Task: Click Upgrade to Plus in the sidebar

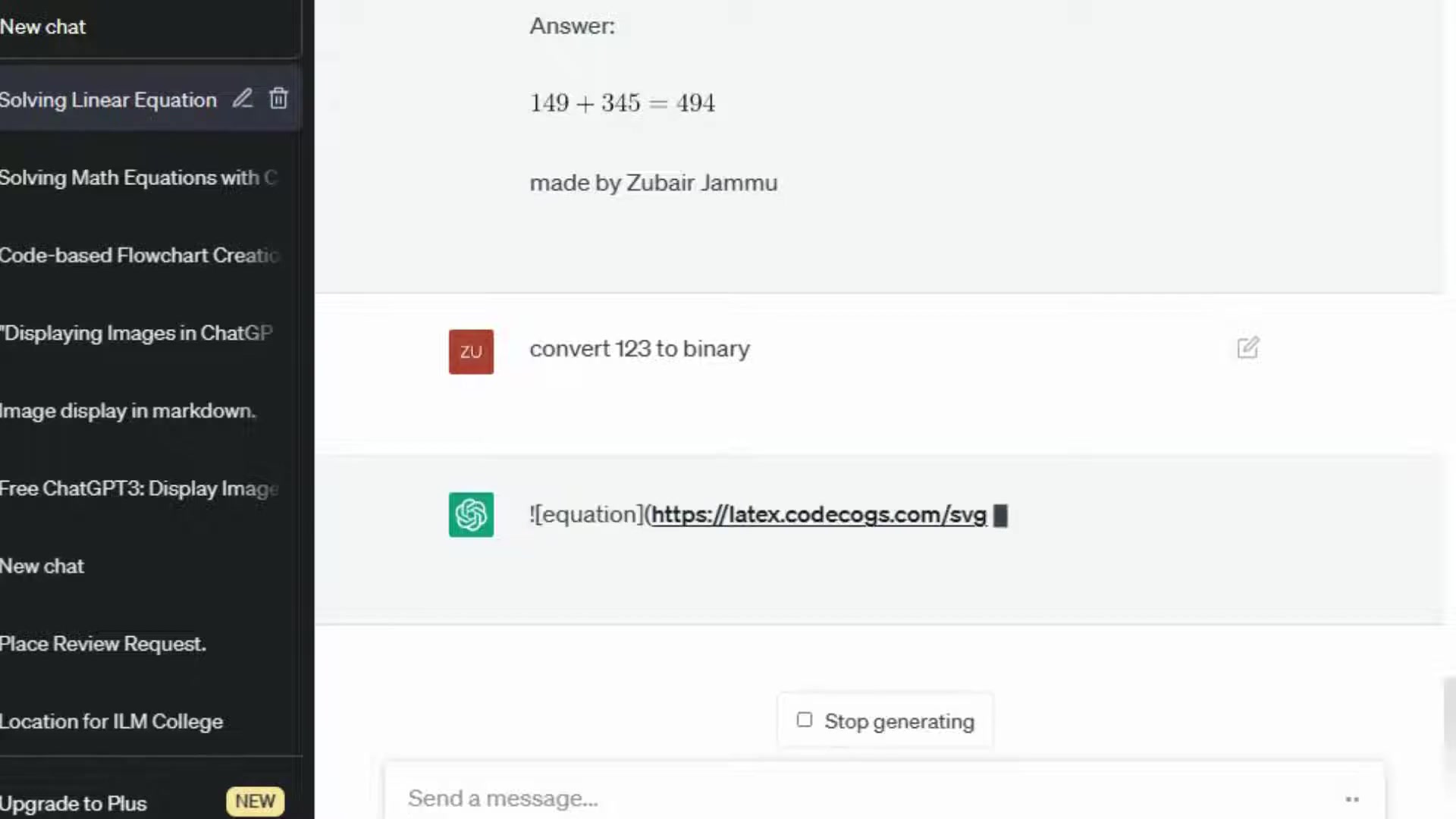Action: [74, 803]
